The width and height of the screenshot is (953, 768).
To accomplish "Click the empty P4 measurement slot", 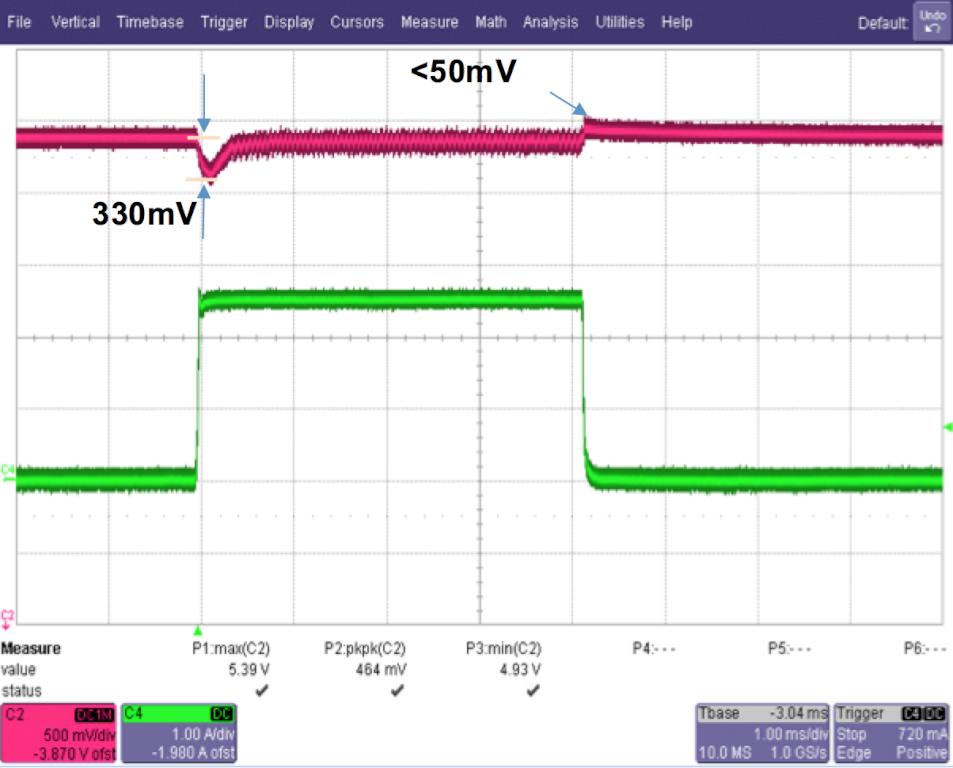I will pos(653,648).
